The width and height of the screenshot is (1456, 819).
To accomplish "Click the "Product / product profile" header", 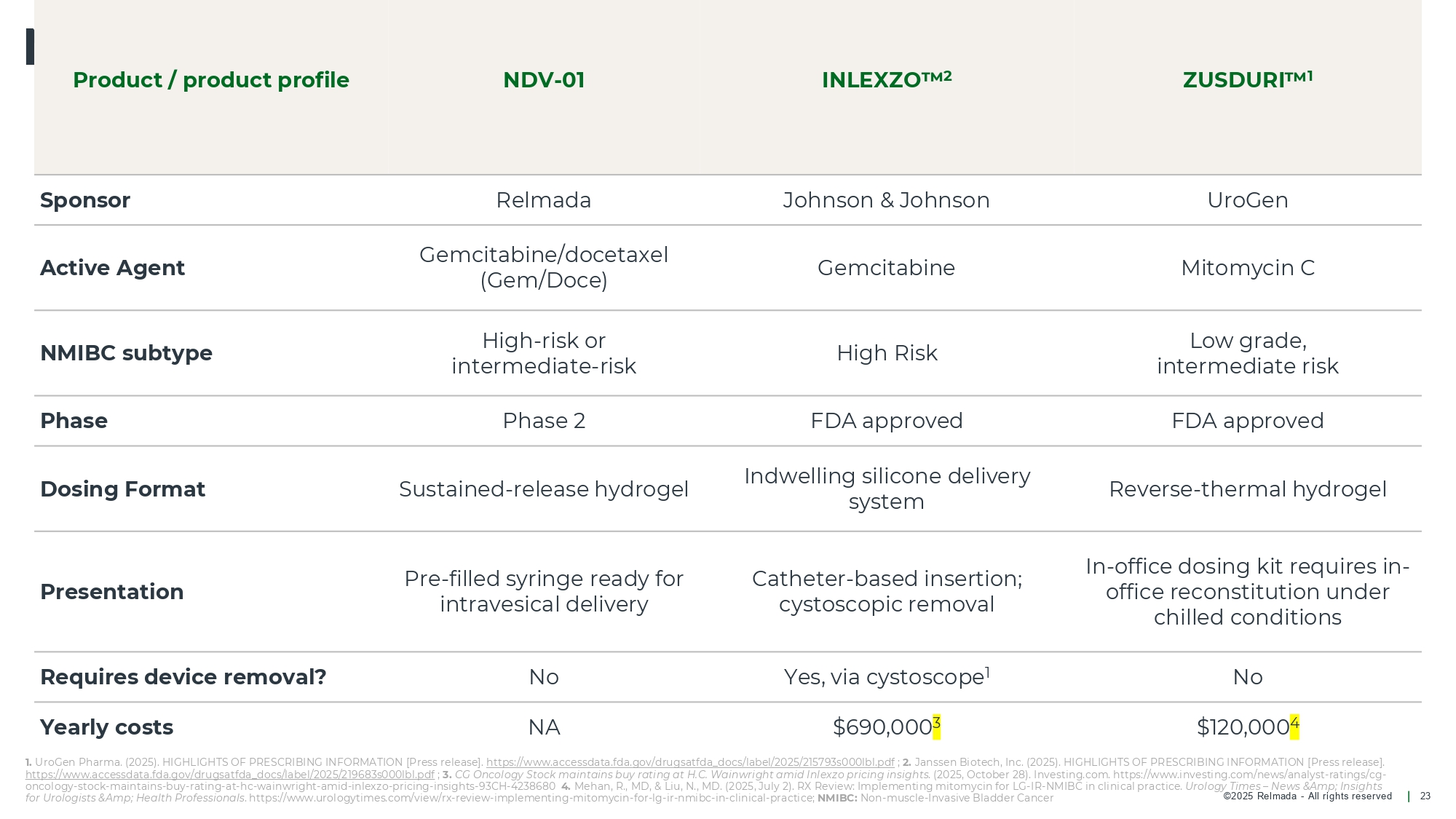I will coord(211,80).
